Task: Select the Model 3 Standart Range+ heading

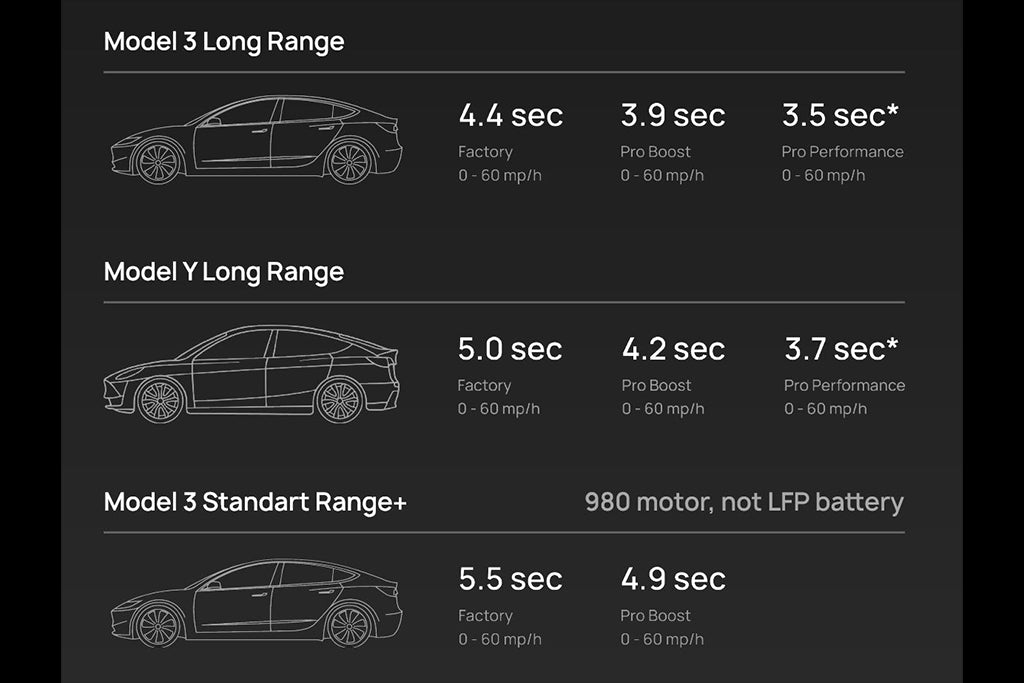Action: (x=255, y=502)
